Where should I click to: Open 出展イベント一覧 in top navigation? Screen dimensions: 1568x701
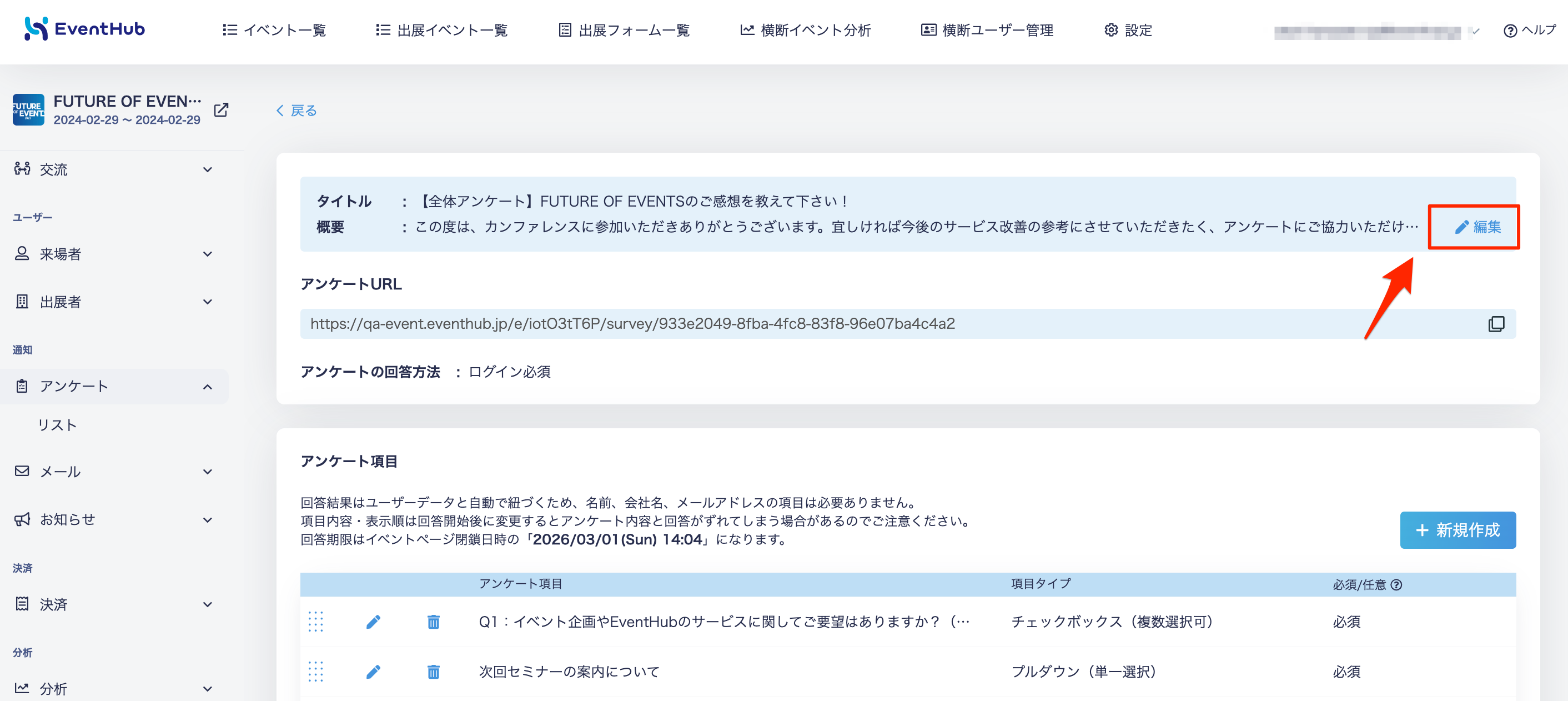point(441,30)
